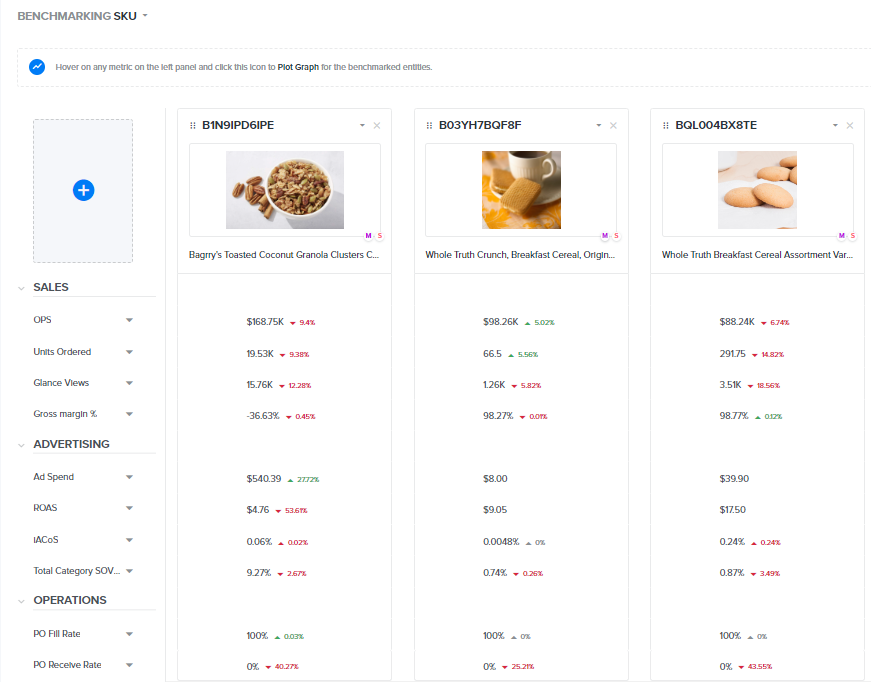Viewport: 871px width, 682px height.
Task: Click the B1N9IPD6IPE SKU heading
Action: click(238, 126)
